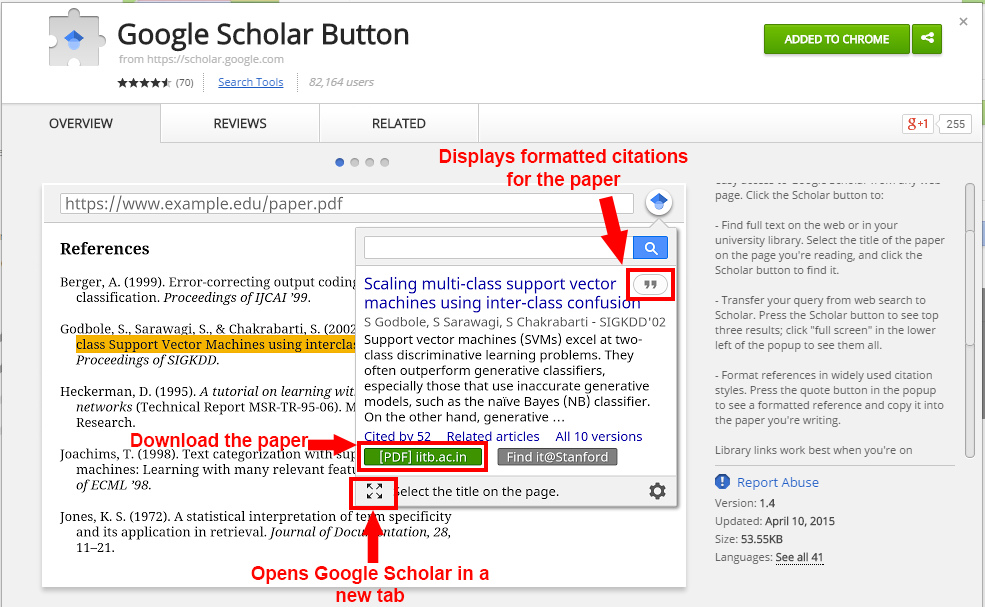Switch to the Related tab
This screenshot has height=607, width=985.
pyautogui.click(x=399, y=123)
